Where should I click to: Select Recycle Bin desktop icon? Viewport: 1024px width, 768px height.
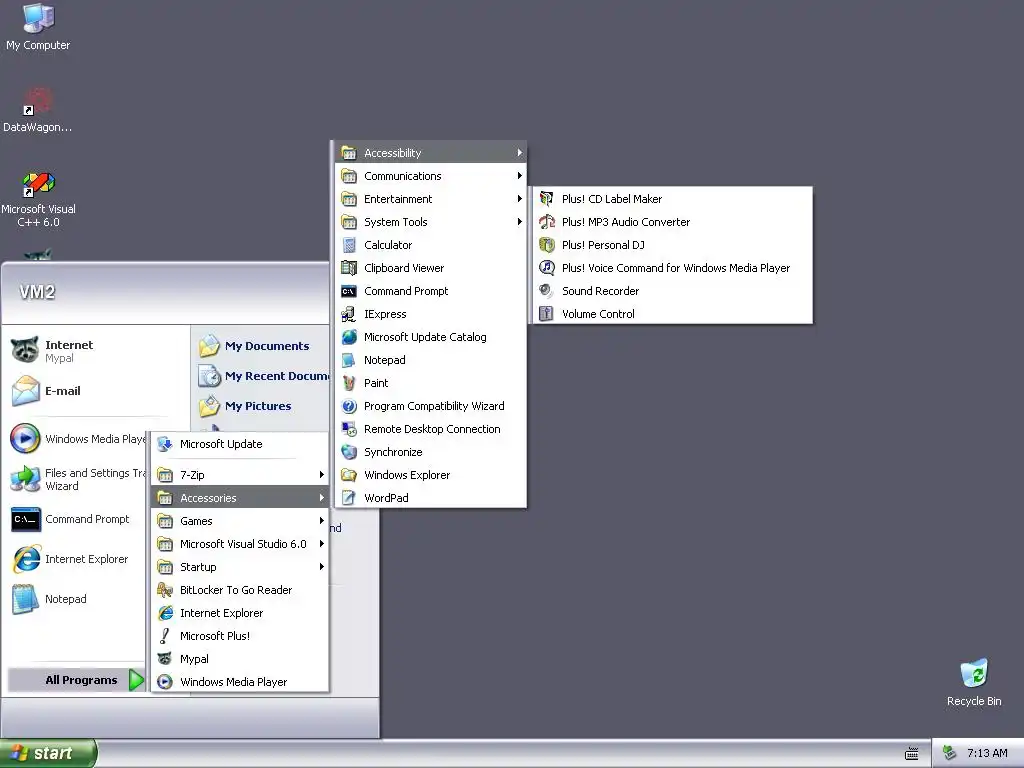(974, 682)
